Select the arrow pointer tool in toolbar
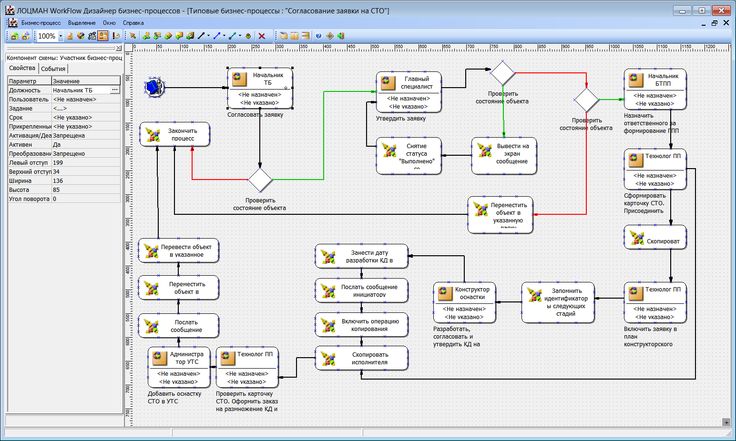This screenshot has height=441, width=736. pos(133,36)
